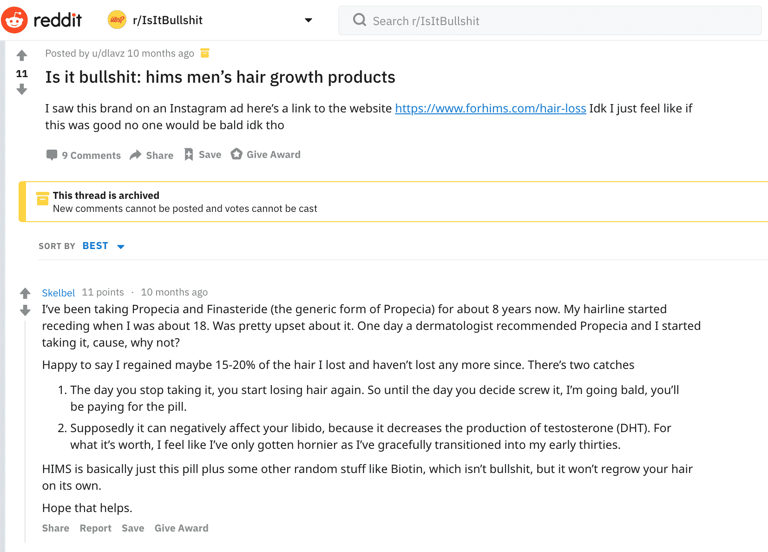Upvote Skelbel's comment
The image size is (768, 552).
[x=25, y=294]
